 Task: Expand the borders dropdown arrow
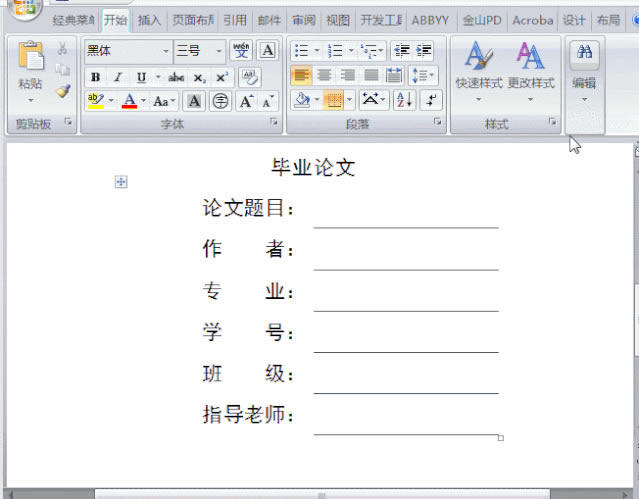pyautogui.click(x=349, y=100)
